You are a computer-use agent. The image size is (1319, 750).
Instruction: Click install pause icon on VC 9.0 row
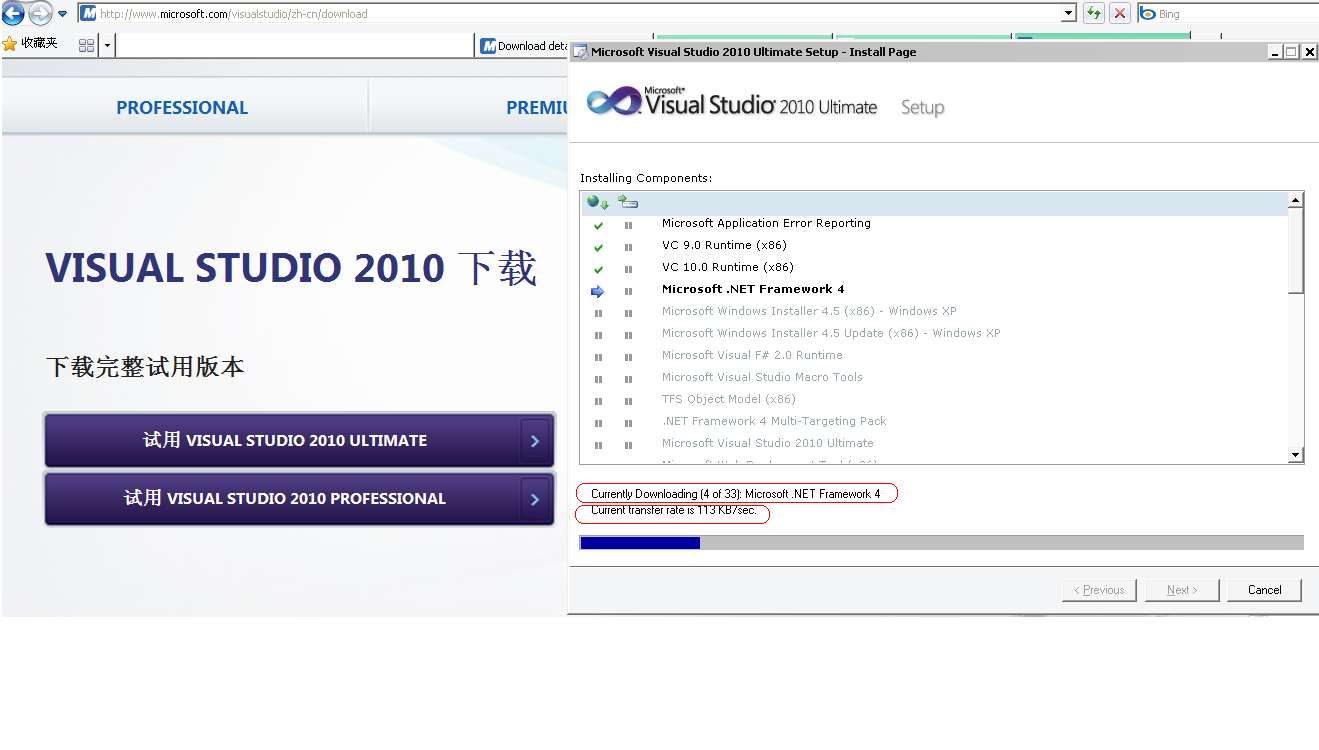(x=628, y=247)
